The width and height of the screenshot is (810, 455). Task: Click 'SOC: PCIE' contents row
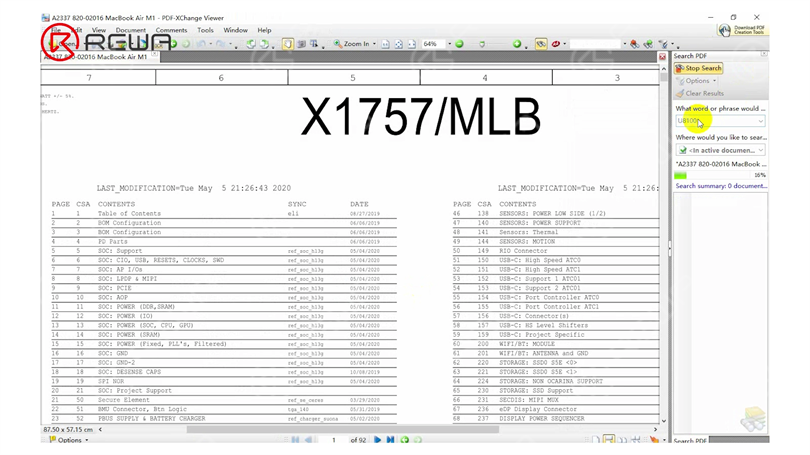[x=224, y=288]
